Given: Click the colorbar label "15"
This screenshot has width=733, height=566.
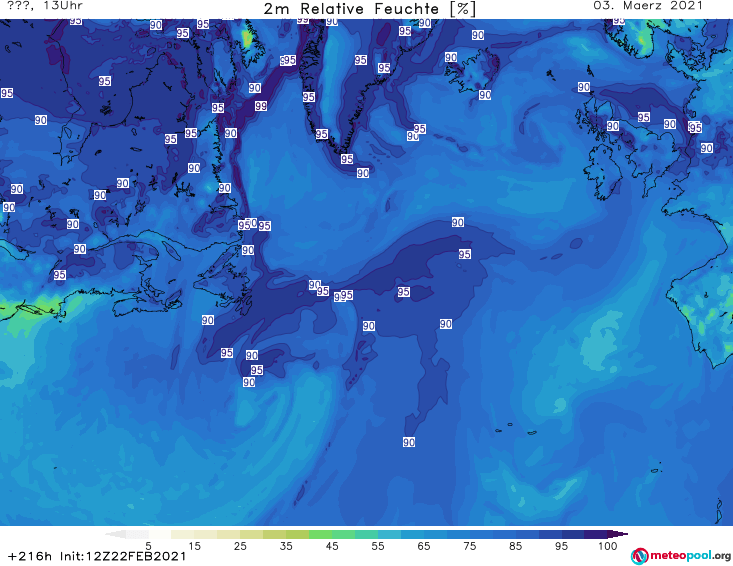Looking at the screenshot, I should click(194, 545).
